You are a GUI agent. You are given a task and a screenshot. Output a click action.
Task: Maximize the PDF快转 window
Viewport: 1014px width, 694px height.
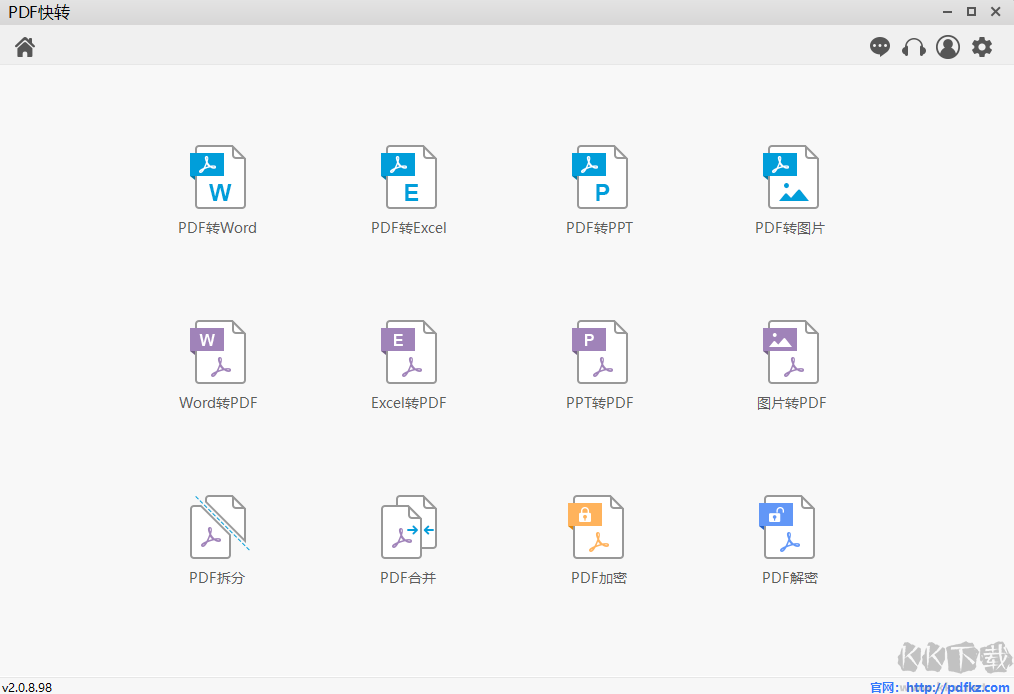coord(971,12)
